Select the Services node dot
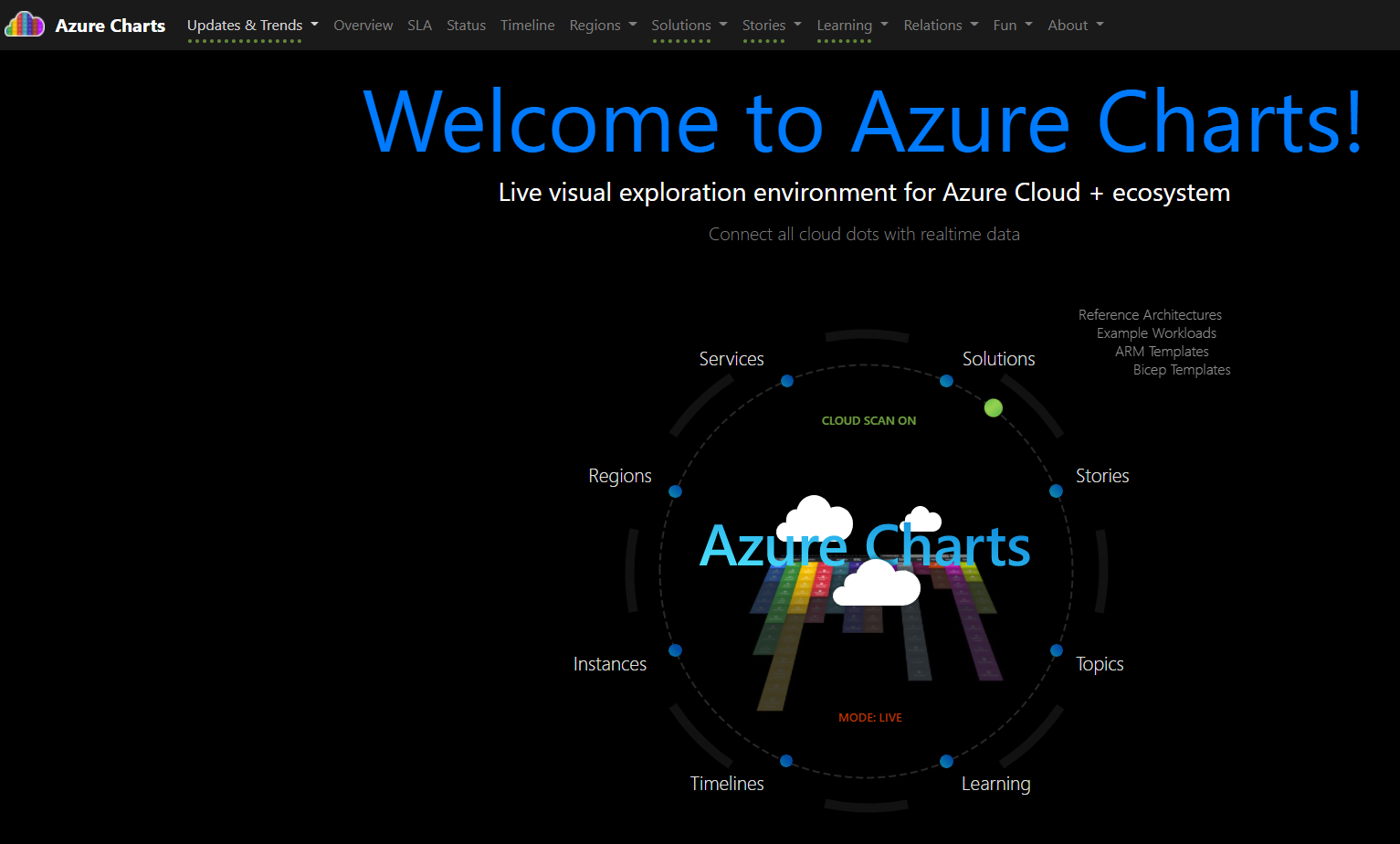Screen dimensions: 1400x844 click(786, 381)
